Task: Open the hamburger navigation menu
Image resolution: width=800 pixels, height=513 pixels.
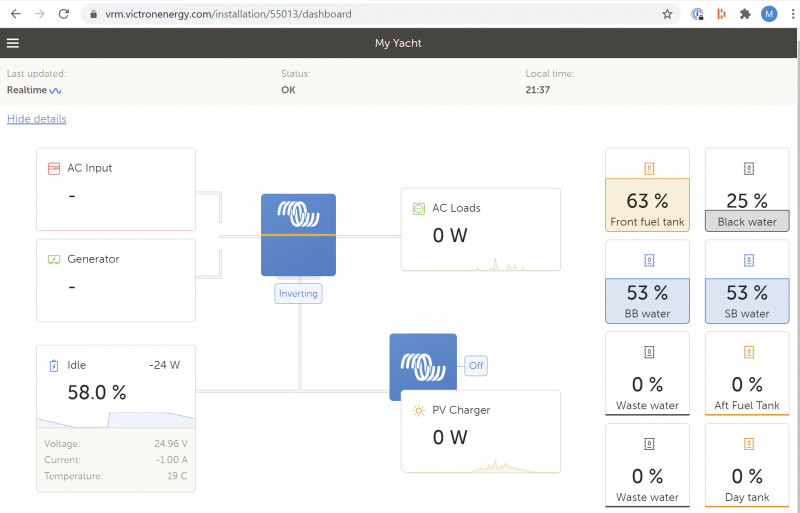Action: tap(13, 43)
